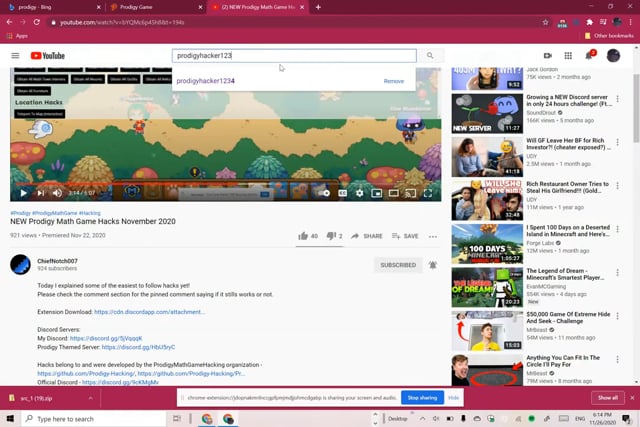This screenshot has width=640, height=427.
Task: Dislike the video
Action: point(334,236)
